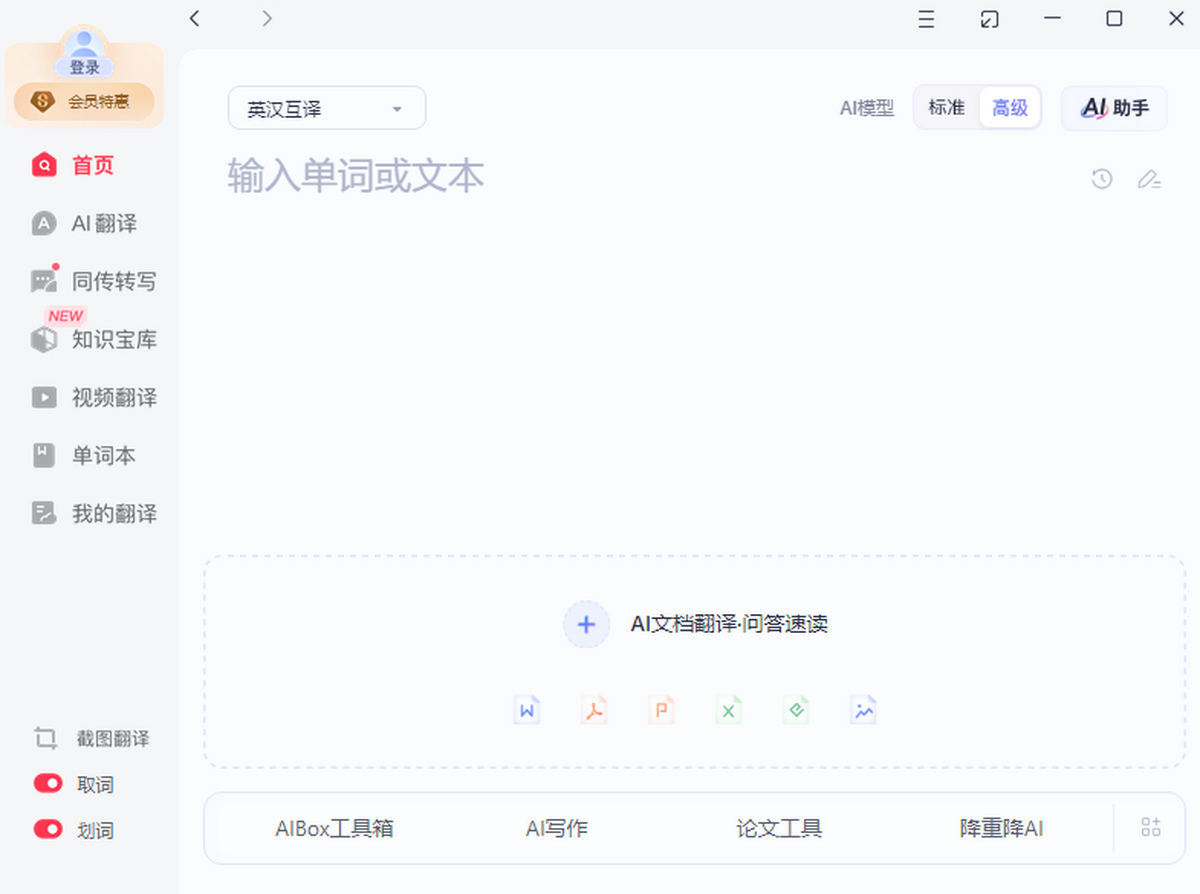Click the edit pencil icon
Screen dimensions: 1200x894
(x=1149, y=179)
